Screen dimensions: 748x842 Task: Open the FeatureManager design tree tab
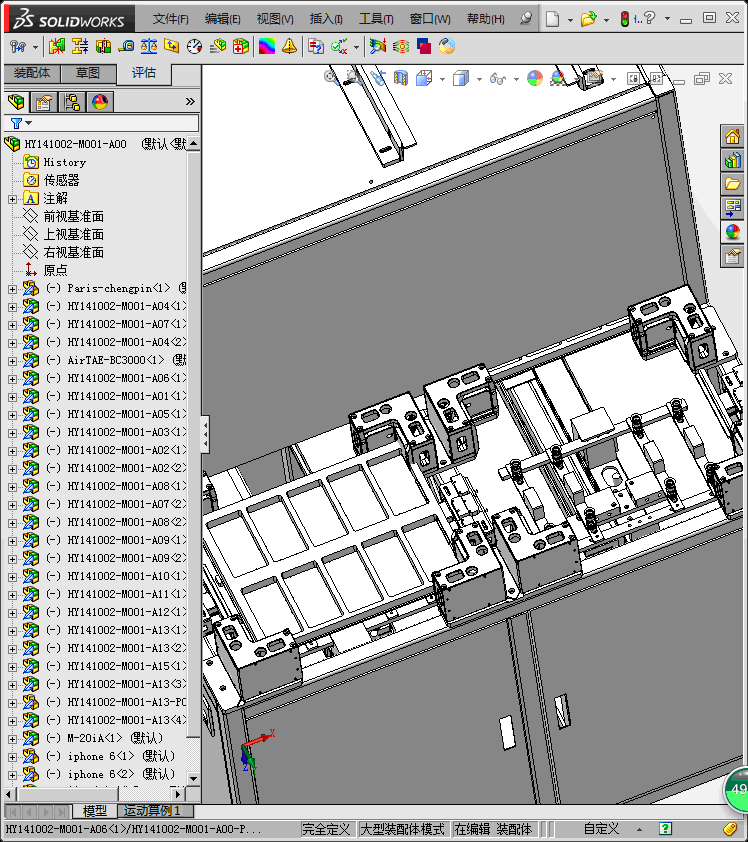tap(16, 101)
